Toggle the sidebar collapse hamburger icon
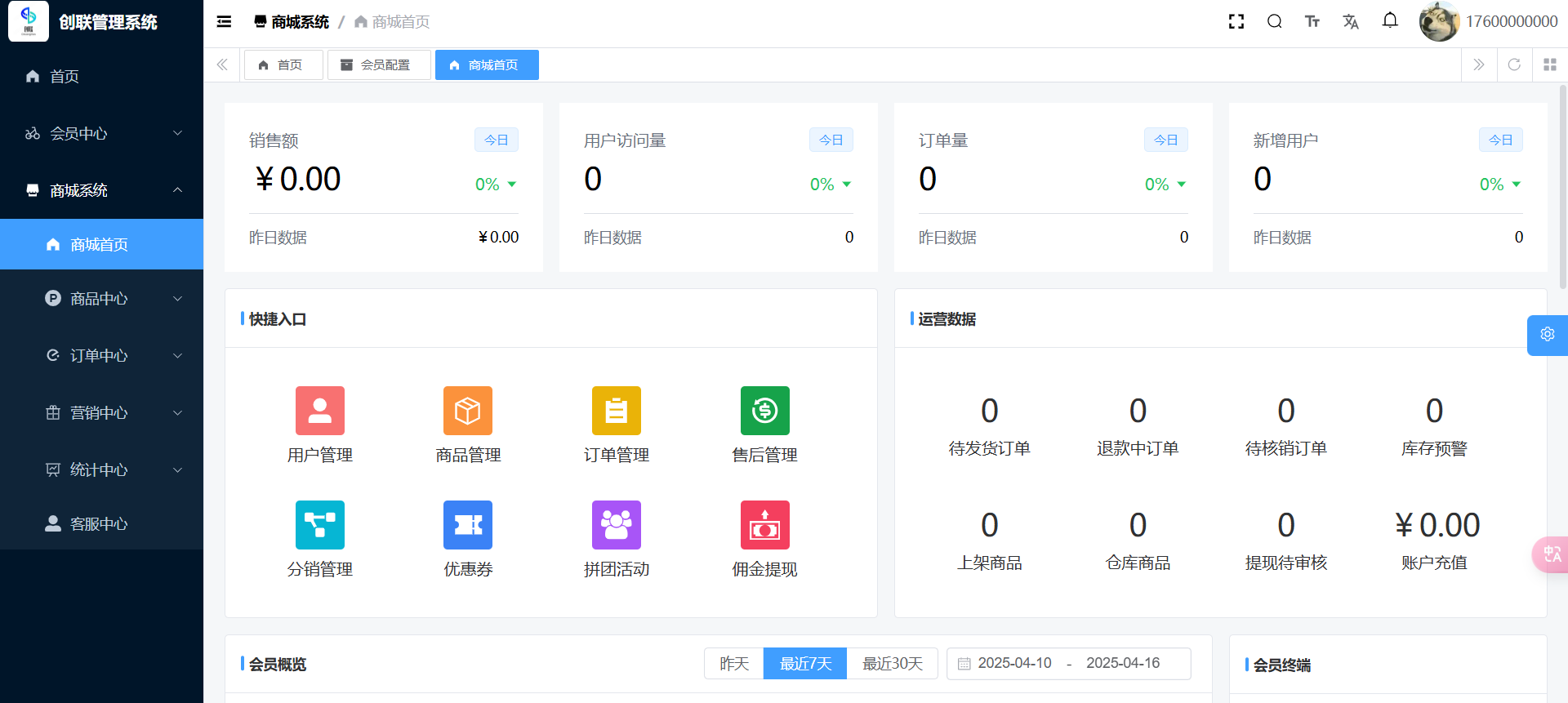 point(224,22)
